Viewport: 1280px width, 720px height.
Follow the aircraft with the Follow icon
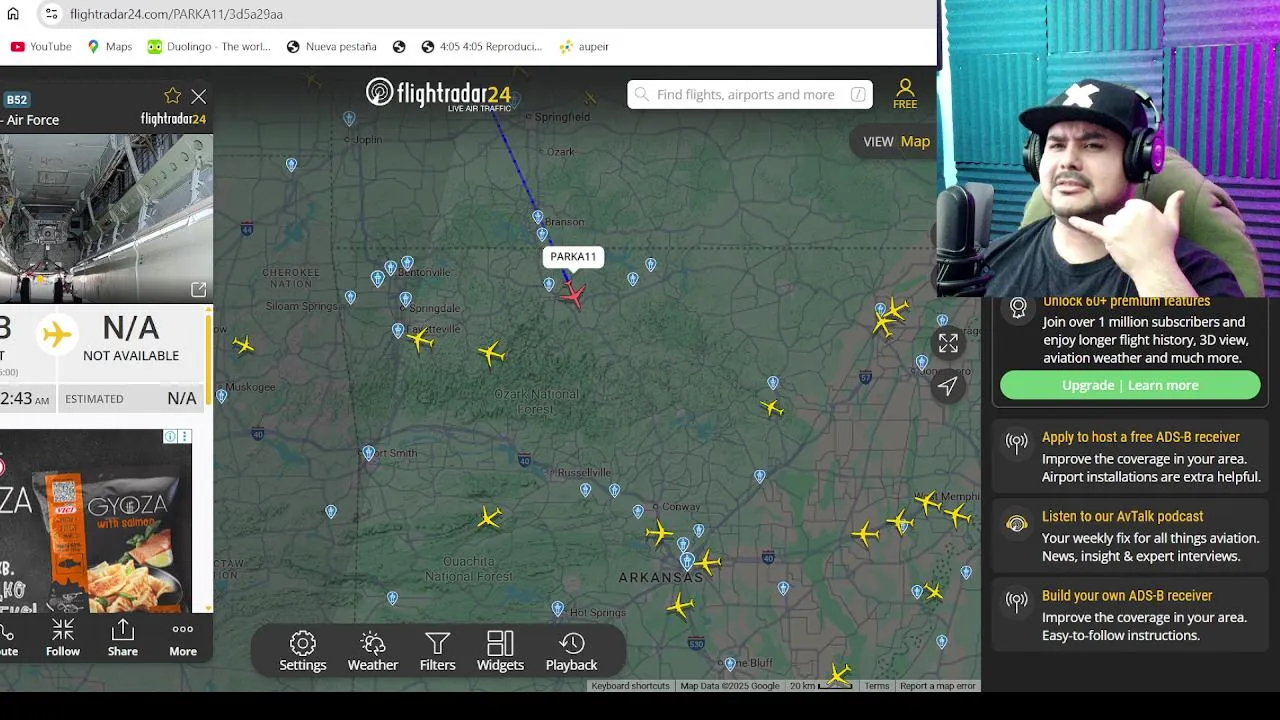pyautogui.click(x=63, y=637)
